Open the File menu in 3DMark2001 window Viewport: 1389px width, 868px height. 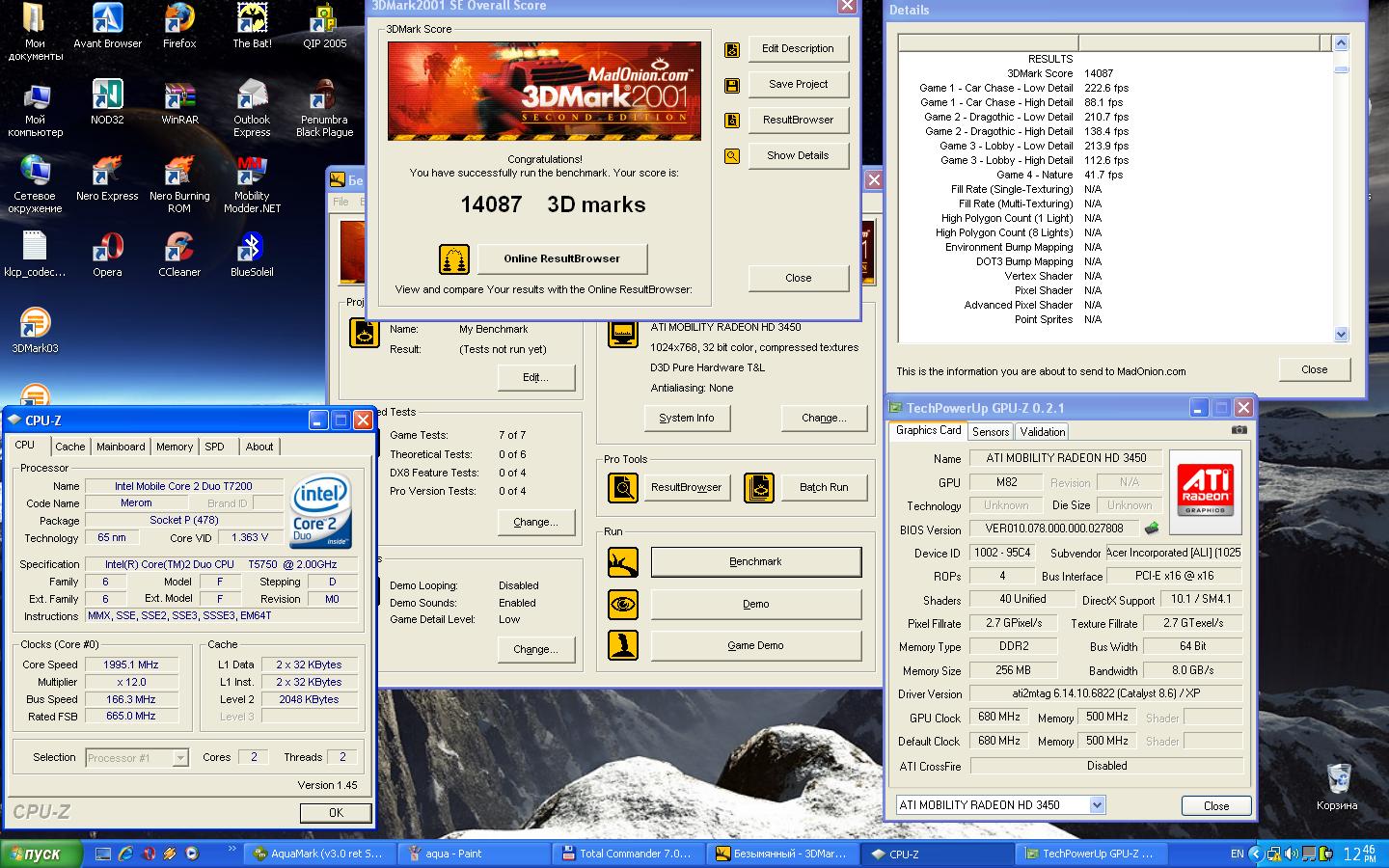pos(340,202)
